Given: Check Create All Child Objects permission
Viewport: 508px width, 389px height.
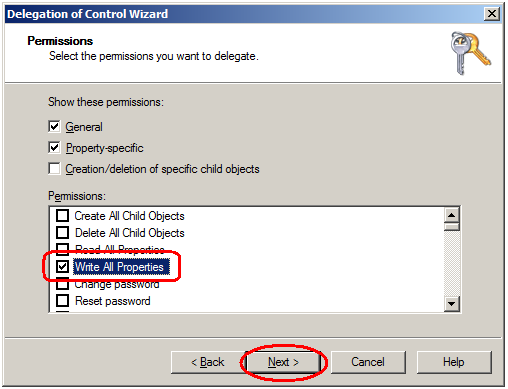Looking at the screenshot, I should pyautogui.click(x=62, y=216).
